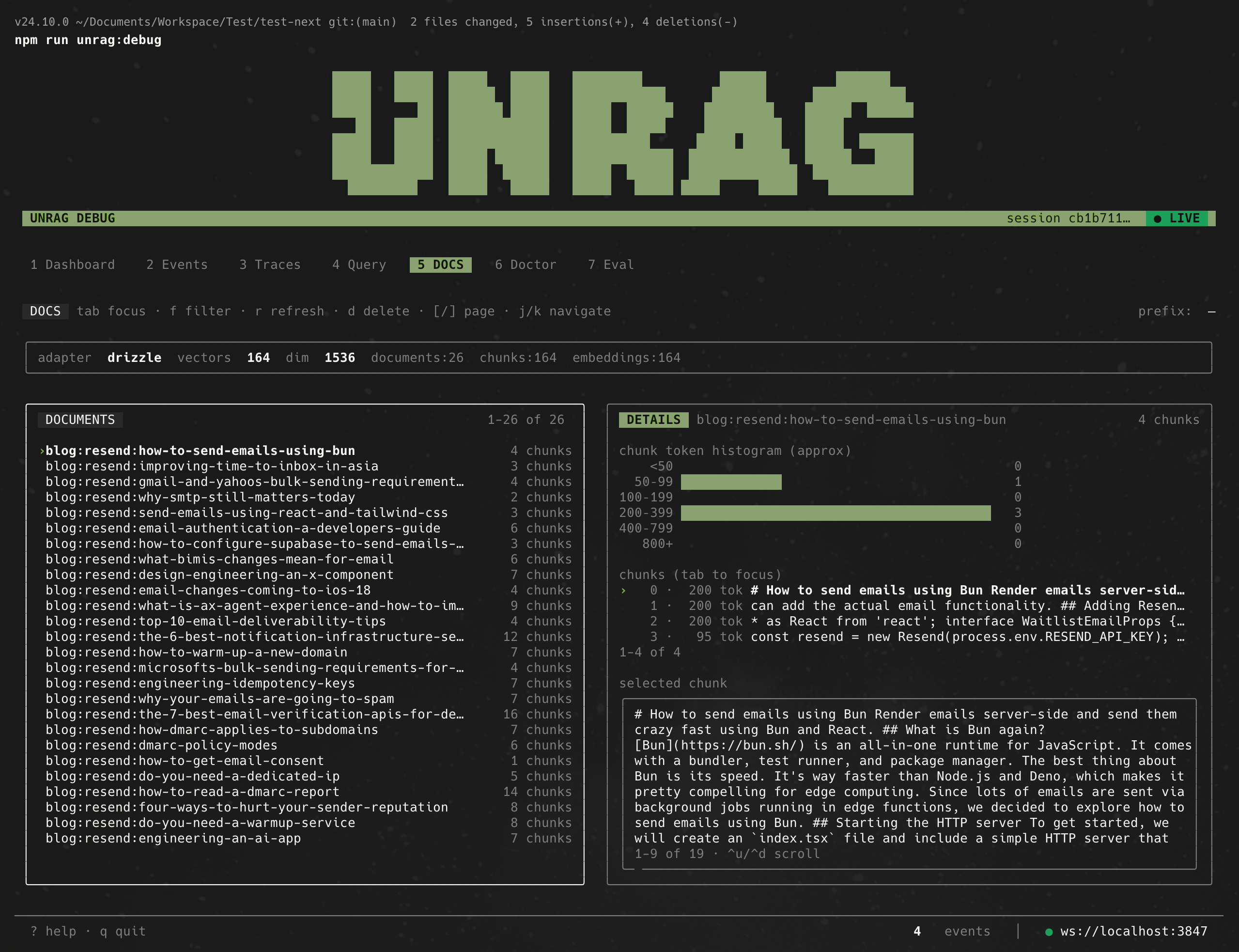Click the 200-399 token histogram bar
Screen dimensions: 1239x952
[x=835, y=513]
